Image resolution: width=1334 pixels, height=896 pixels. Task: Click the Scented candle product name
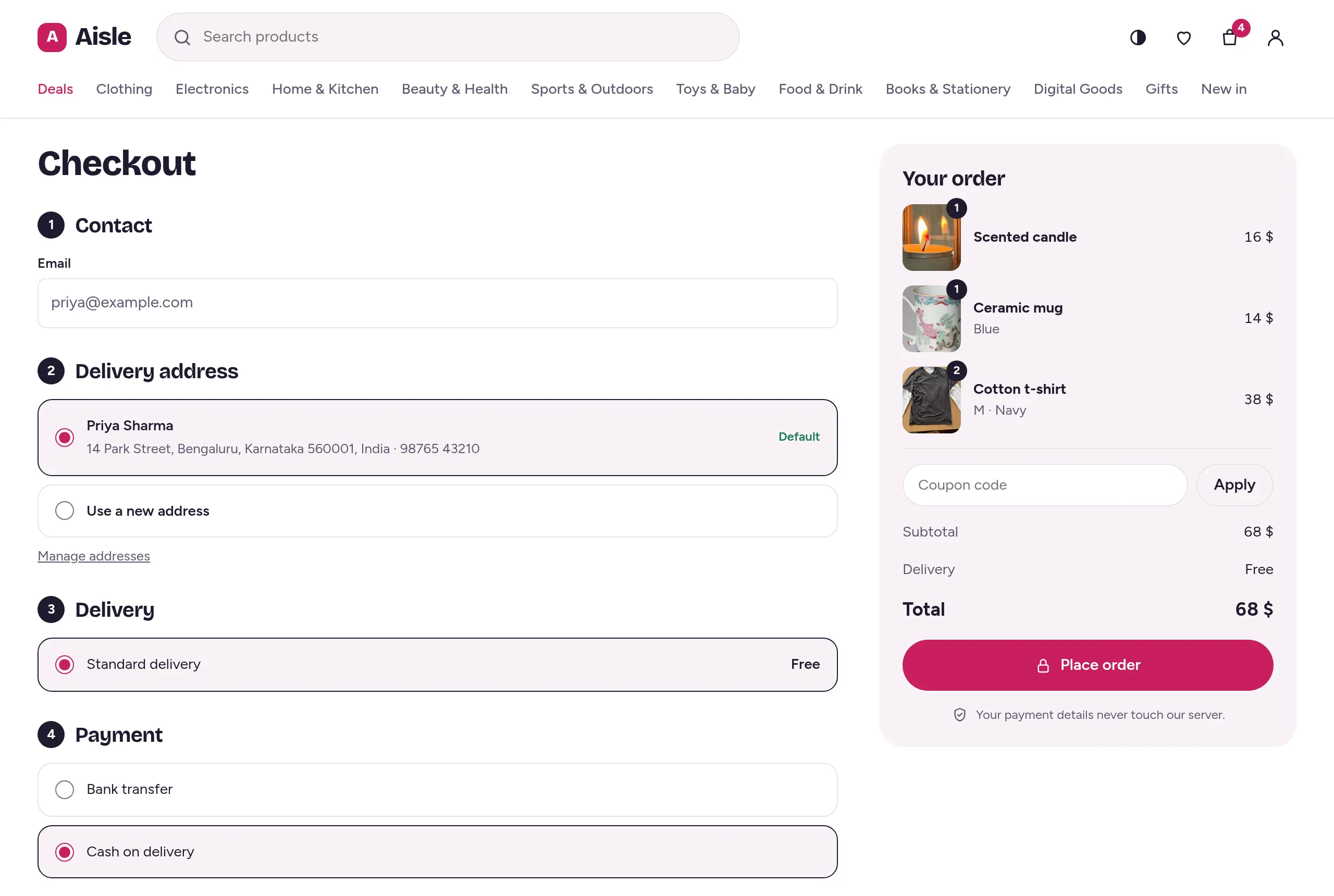click(x=1025, y=237)
